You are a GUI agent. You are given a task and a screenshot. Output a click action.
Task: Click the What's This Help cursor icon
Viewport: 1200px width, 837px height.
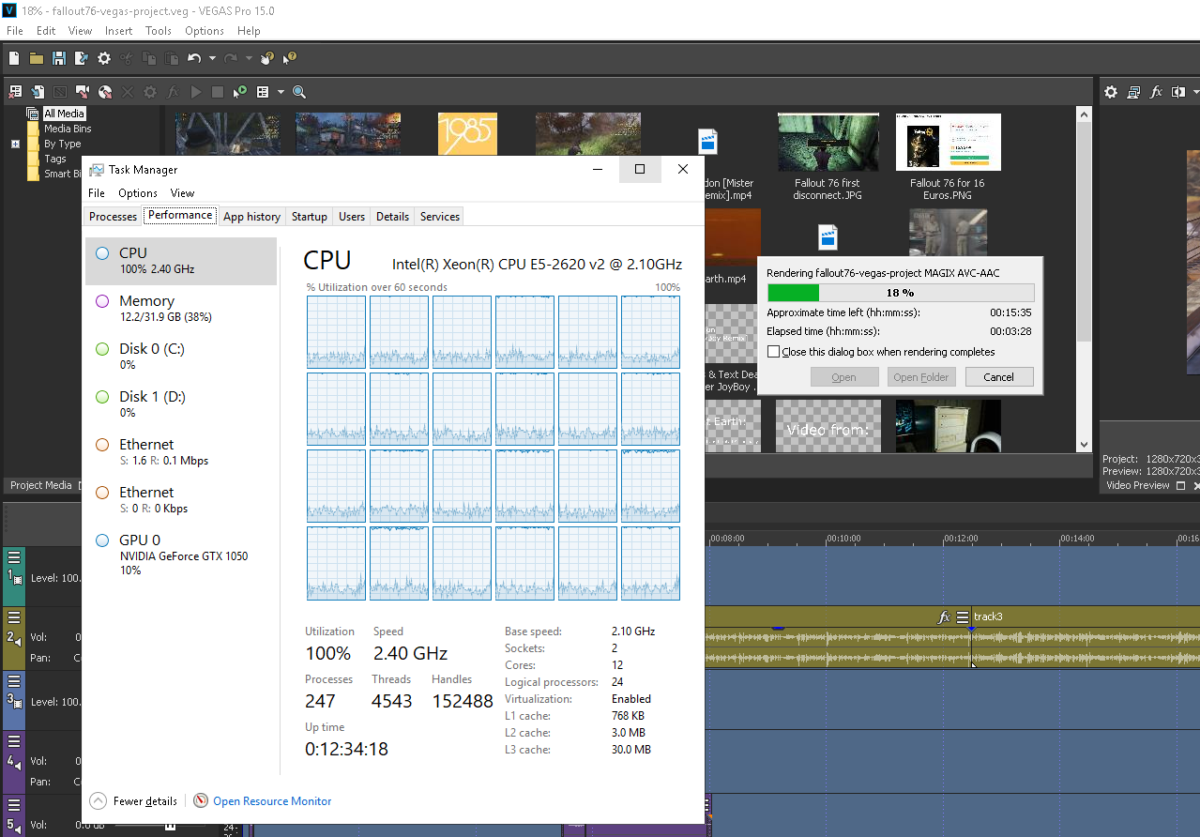point(290,59)
